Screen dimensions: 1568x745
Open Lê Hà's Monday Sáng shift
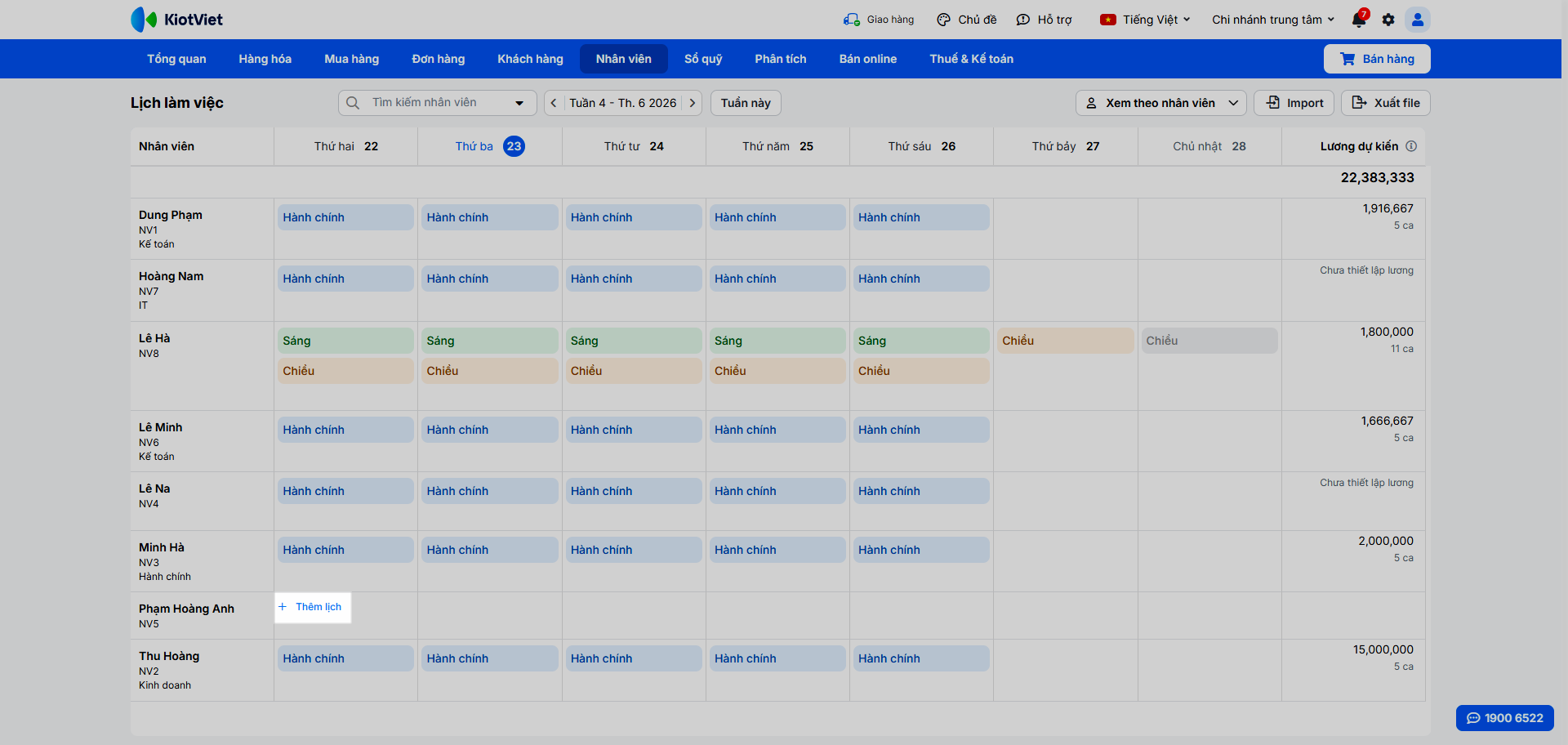point(345,341)
